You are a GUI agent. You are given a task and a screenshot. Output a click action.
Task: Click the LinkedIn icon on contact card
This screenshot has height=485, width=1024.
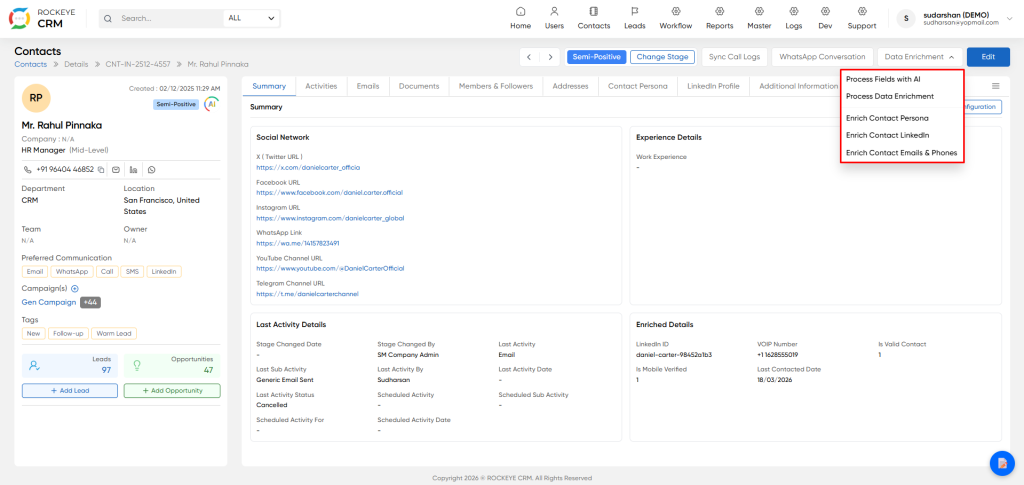(x=133, y=170)
